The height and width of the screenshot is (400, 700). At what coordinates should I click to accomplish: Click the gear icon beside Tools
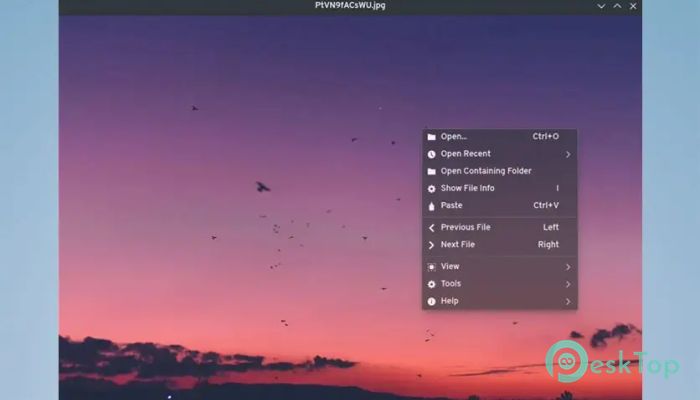tap(431, 284)
